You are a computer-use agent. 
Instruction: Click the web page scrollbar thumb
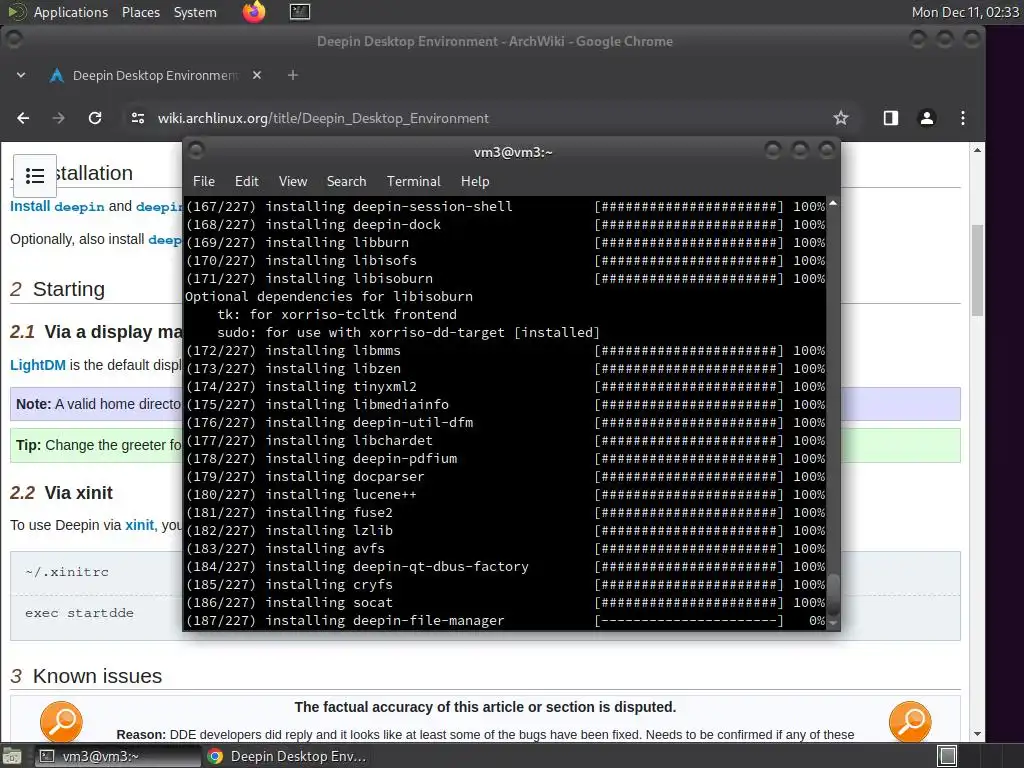977,270
